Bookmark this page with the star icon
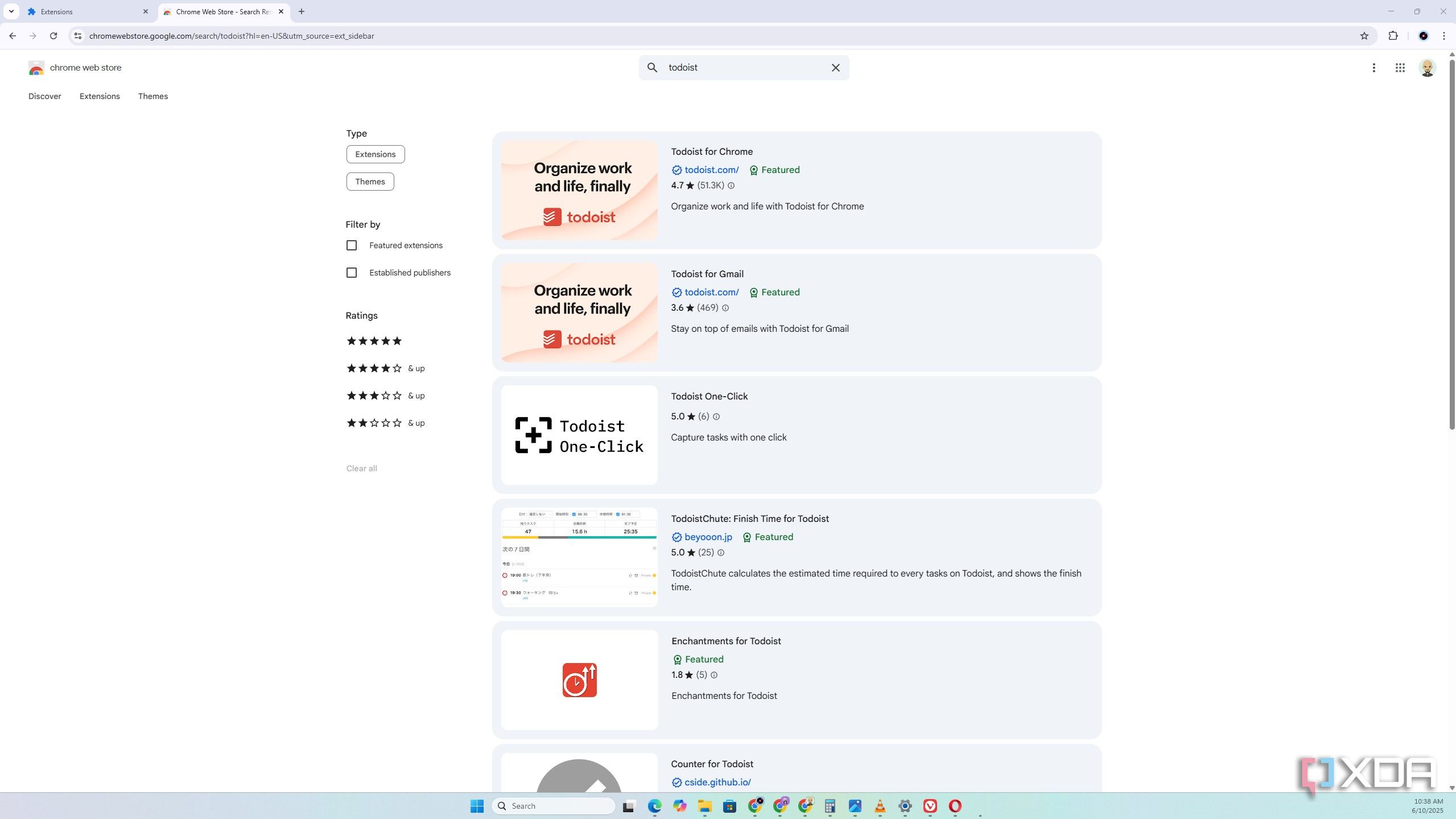 coord(1364,36)
